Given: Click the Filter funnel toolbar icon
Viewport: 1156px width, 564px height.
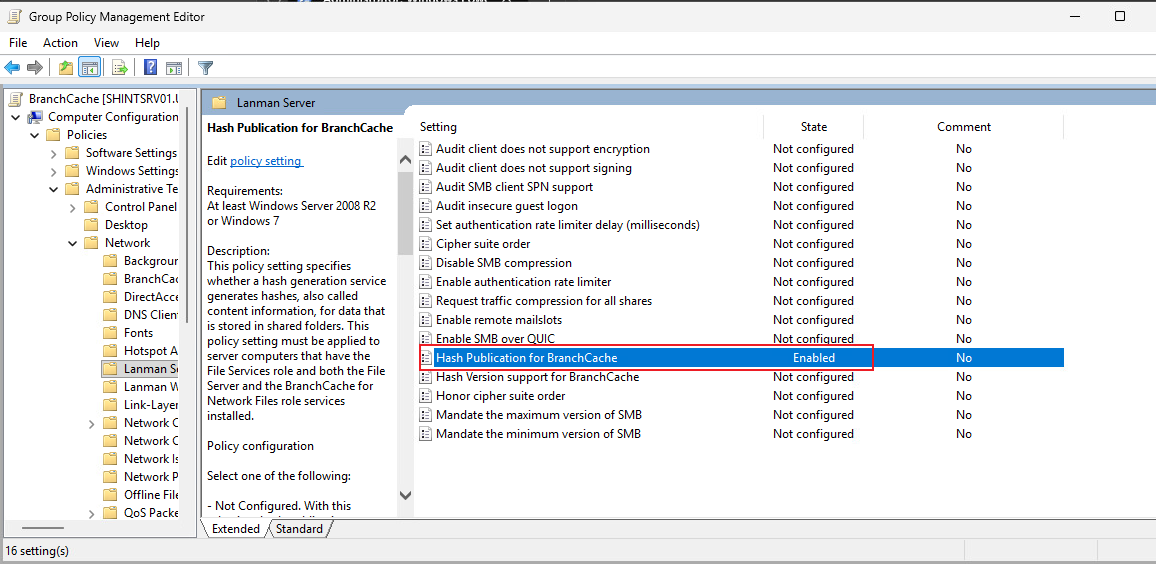Looking at the screenshot, I should [x=206, y=68].
